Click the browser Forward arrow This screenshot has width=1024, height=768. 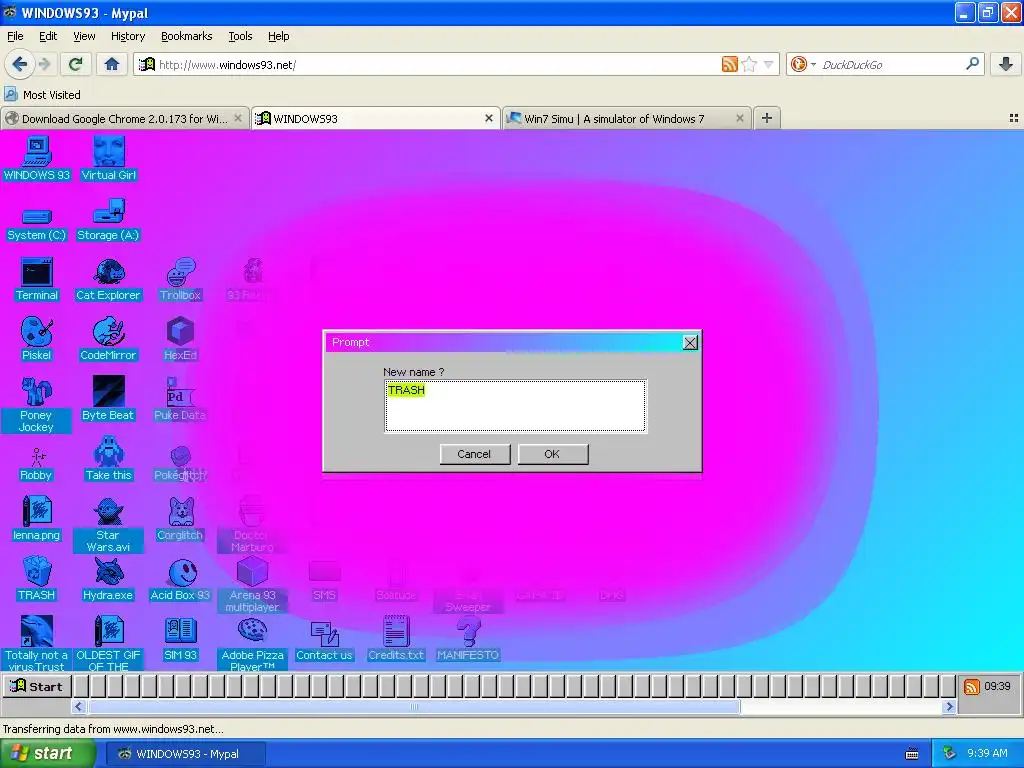(44, 64)
